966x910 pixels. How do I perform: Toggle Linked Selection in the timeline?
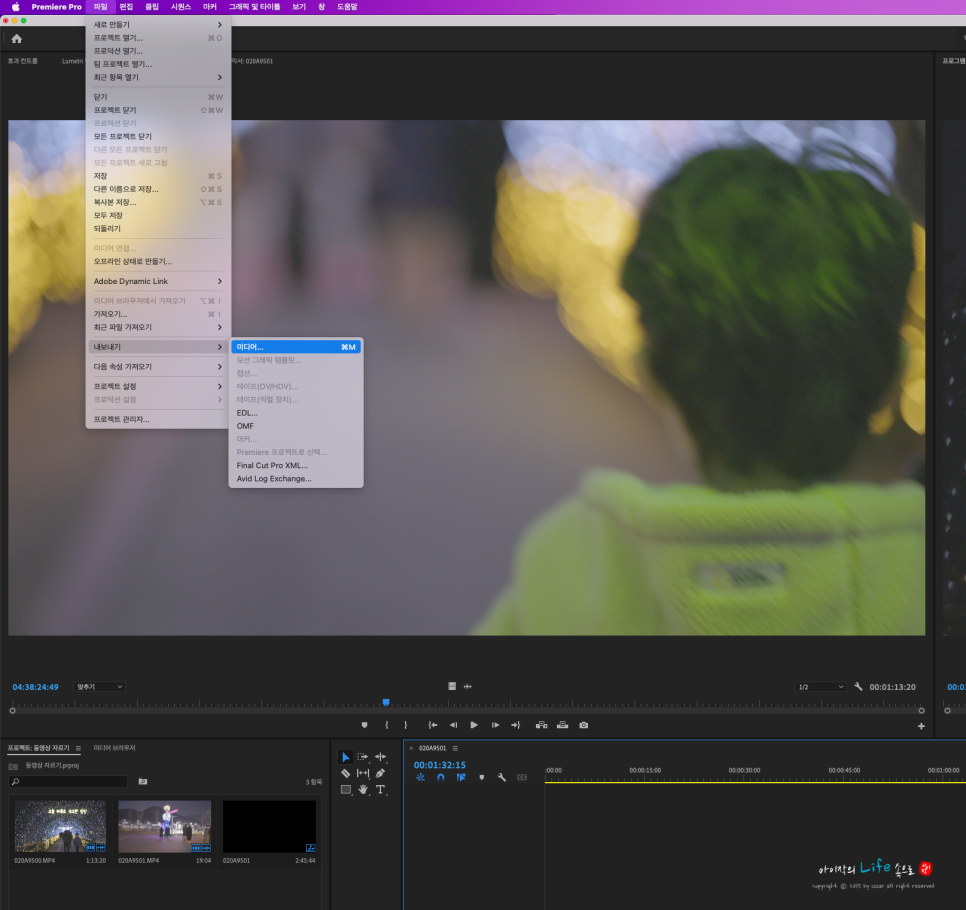tap(461, 778)
